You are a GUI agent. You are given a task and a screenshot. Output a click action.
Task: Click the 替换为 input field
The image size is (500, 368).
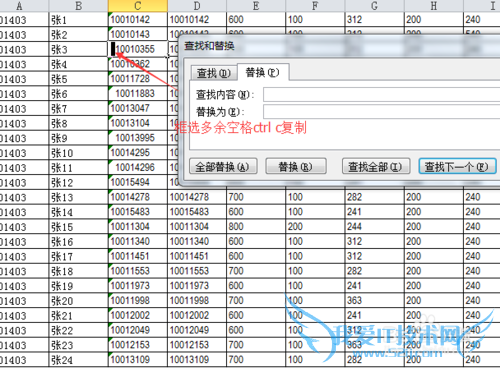381,112
